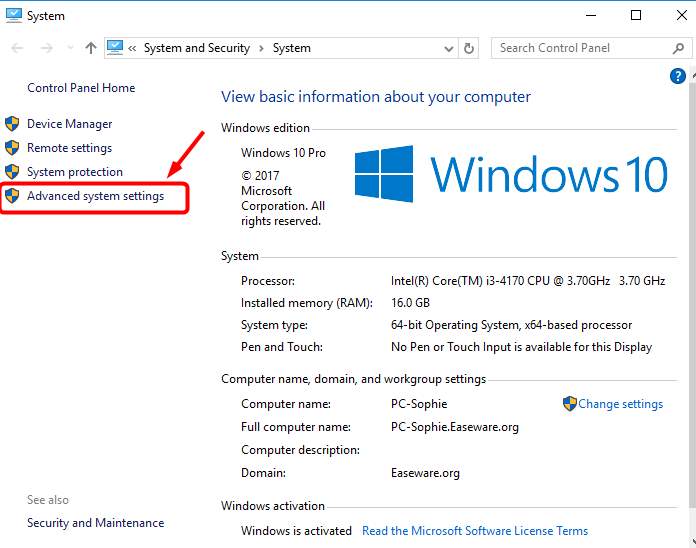This screenshot has width=696, height=548.
Task: Open Device Manager link
Action: point(69,124)
